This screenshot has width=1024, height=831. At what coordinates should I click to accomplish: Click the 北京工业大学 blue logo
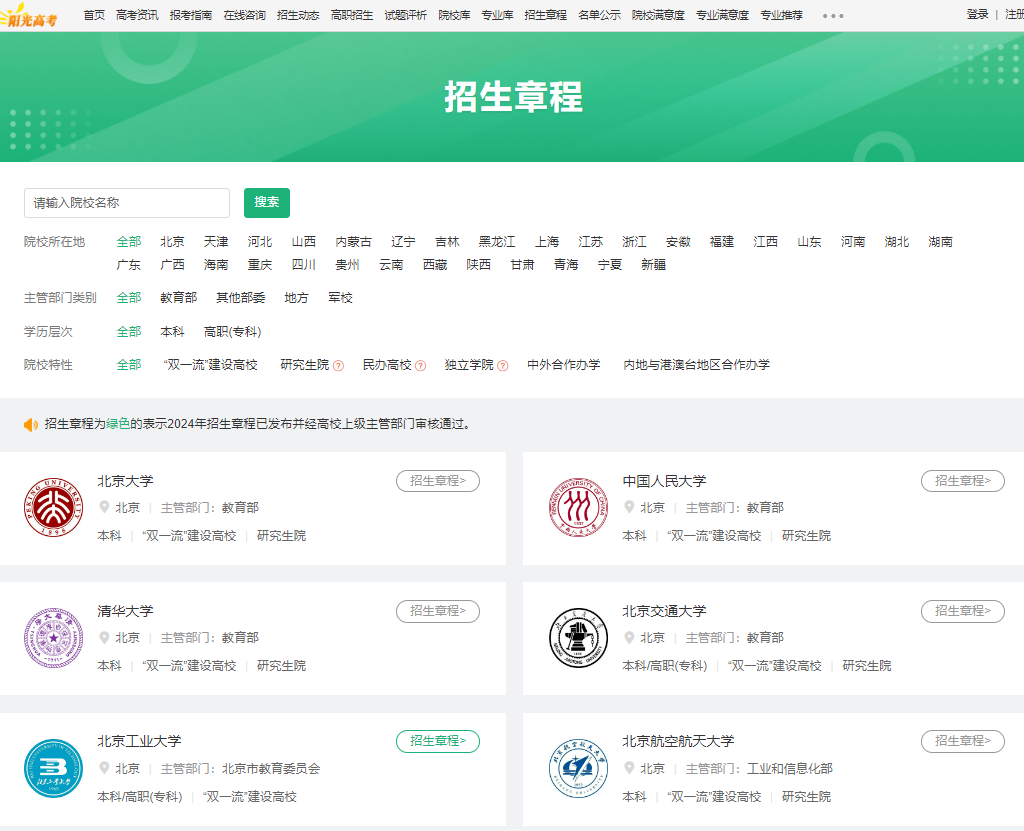[53, 768]
